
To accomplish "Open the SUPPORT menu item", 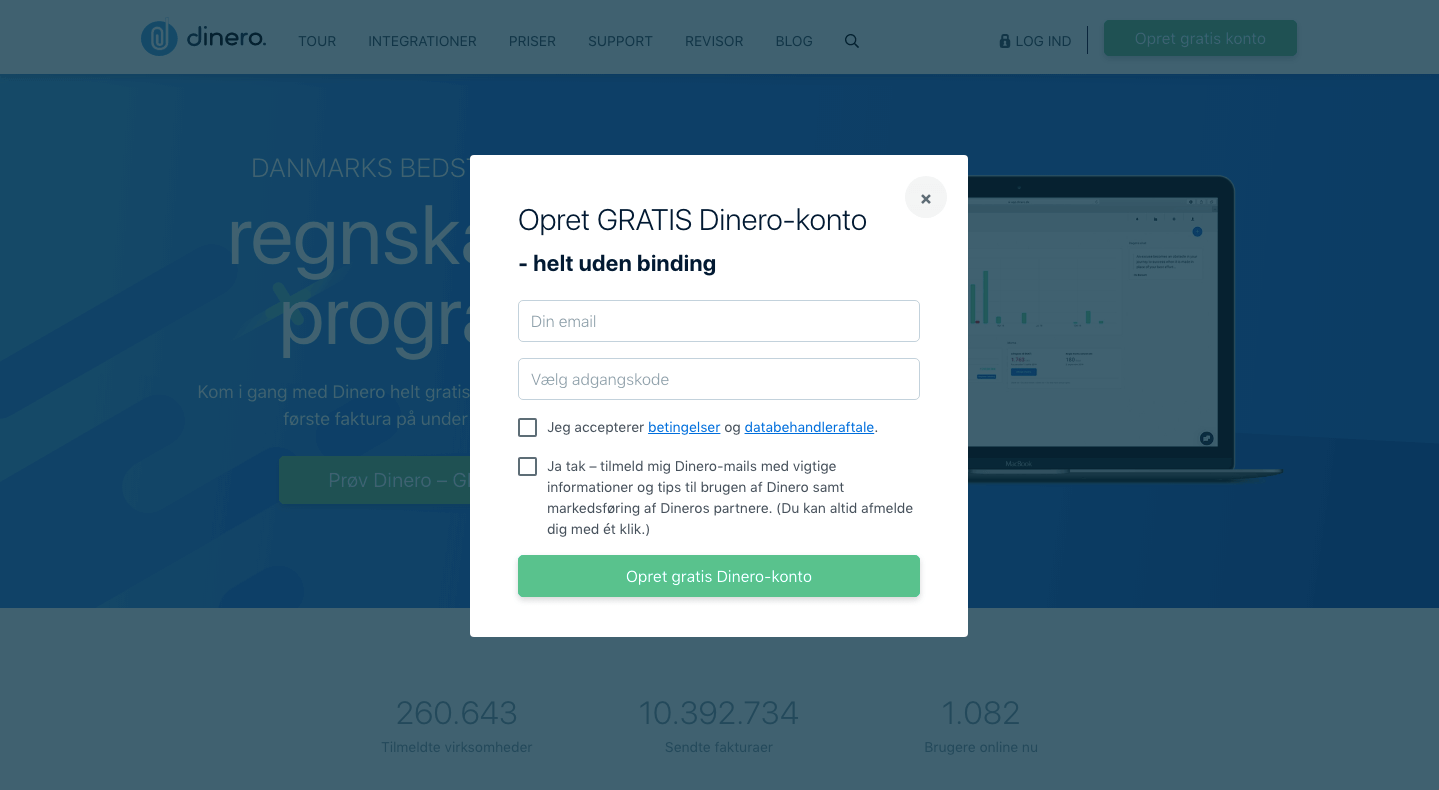I will (x=620, y=41).
